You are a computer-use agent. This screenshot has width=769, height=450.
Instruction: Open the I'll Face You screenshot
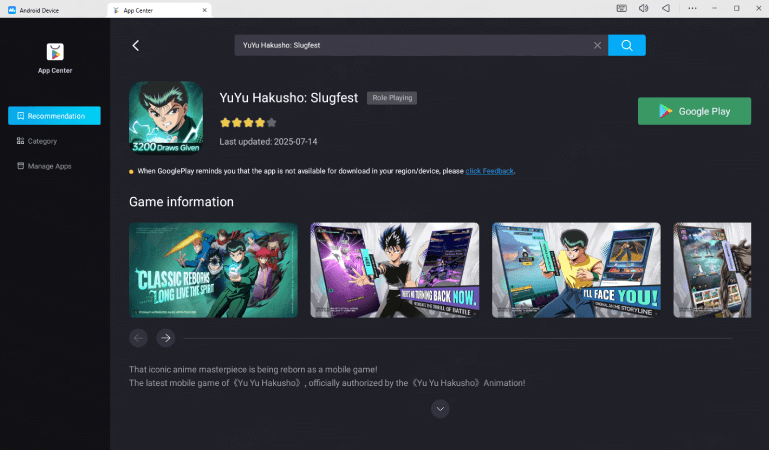[576, 270]
